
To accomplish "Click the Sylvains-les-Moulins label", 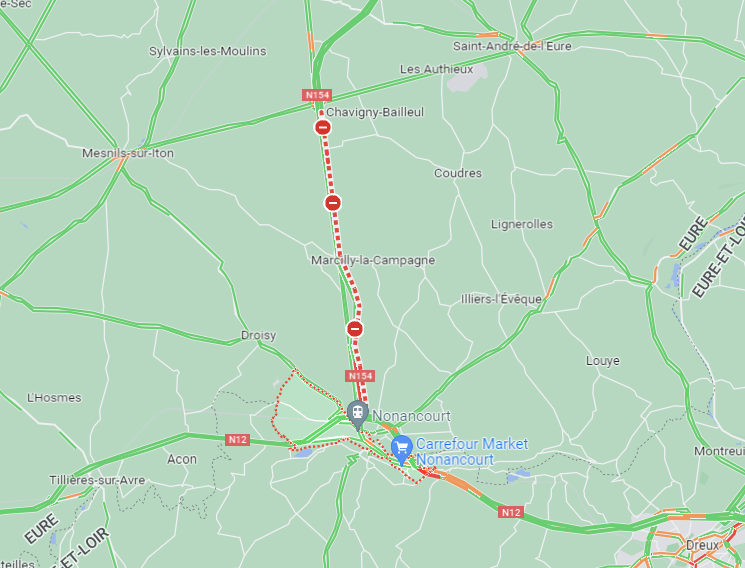I will [x=208, y=51].
